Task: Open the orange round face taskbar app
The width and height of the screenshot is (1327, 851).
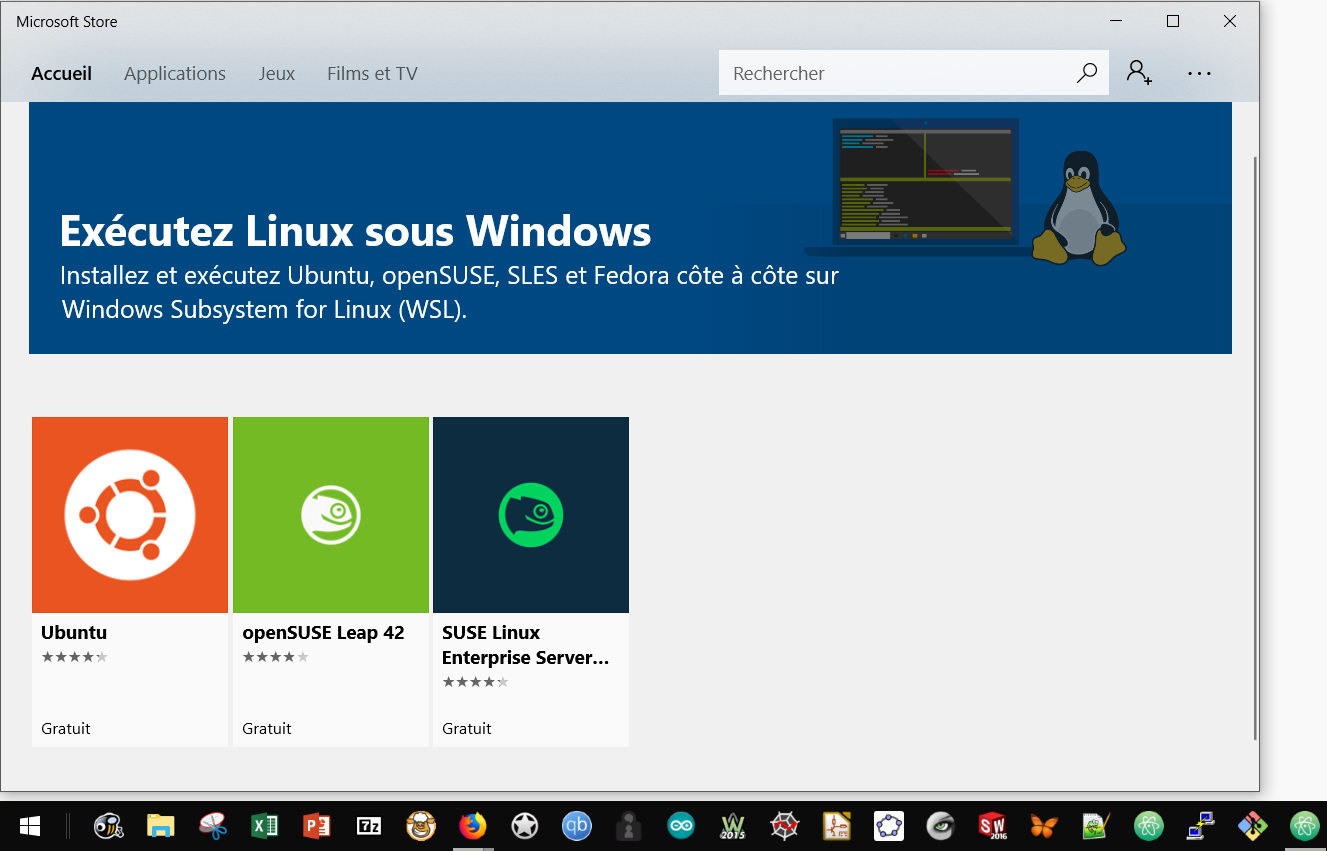Action: pyautogui.click(x=421, y=826)
